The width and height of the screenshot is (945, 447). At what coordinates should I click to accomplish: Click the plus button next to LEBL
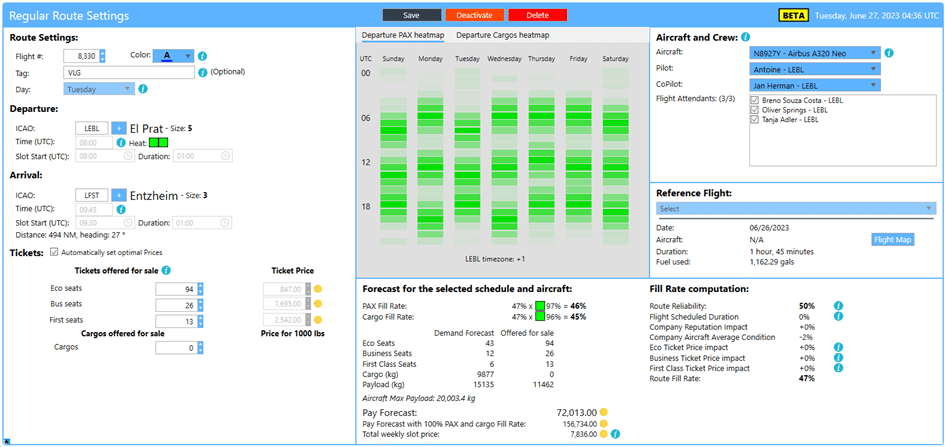click(118, 128)
